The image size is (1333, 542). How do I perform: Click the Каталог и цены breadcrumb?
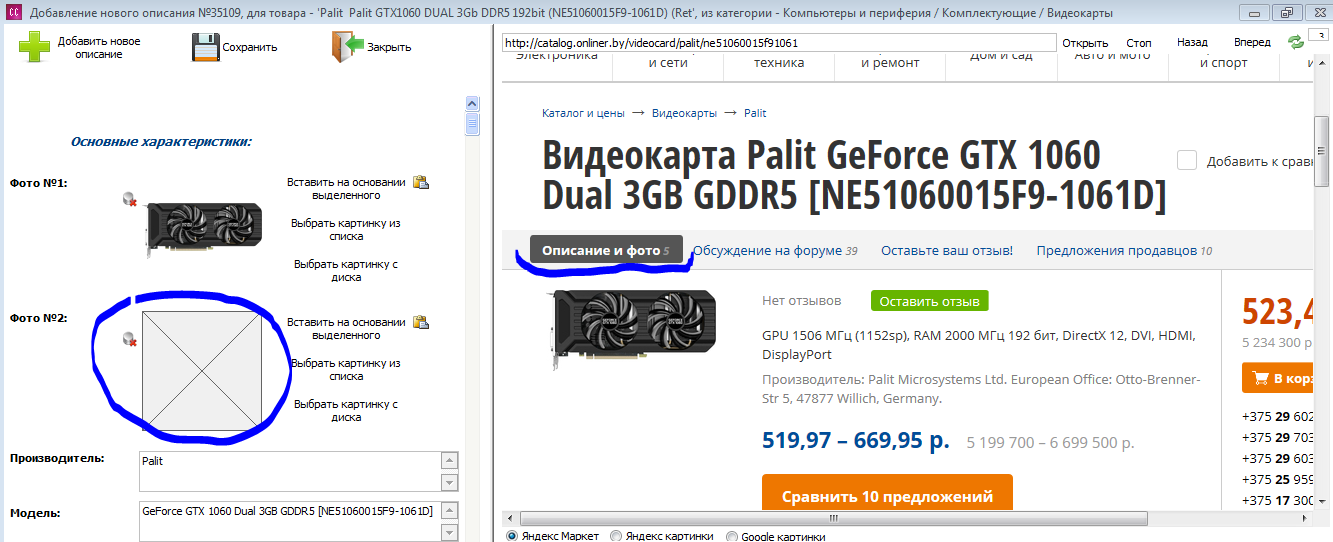583,113
